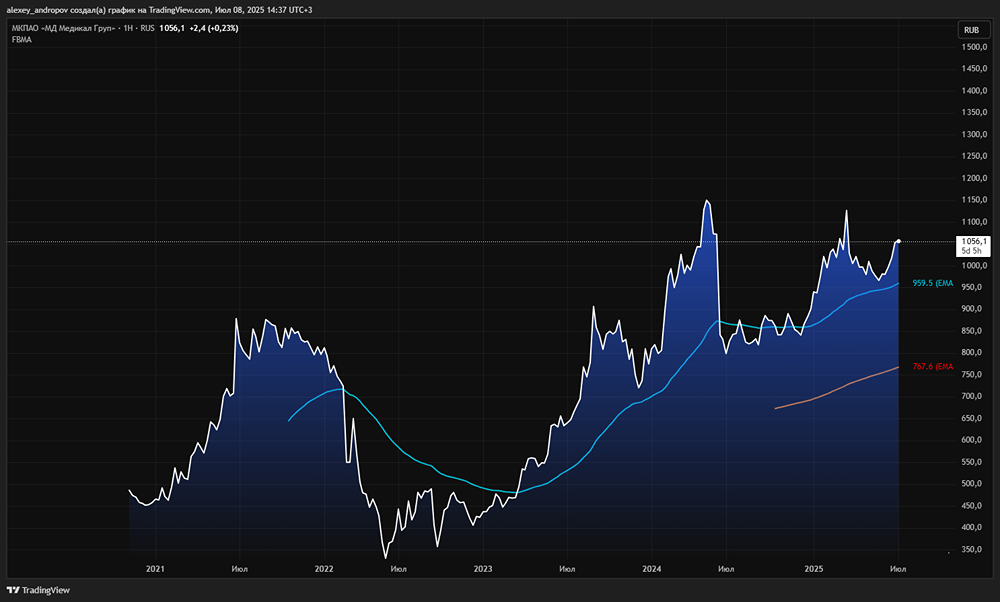Click the Июл label following 2025

coord(898,569)
